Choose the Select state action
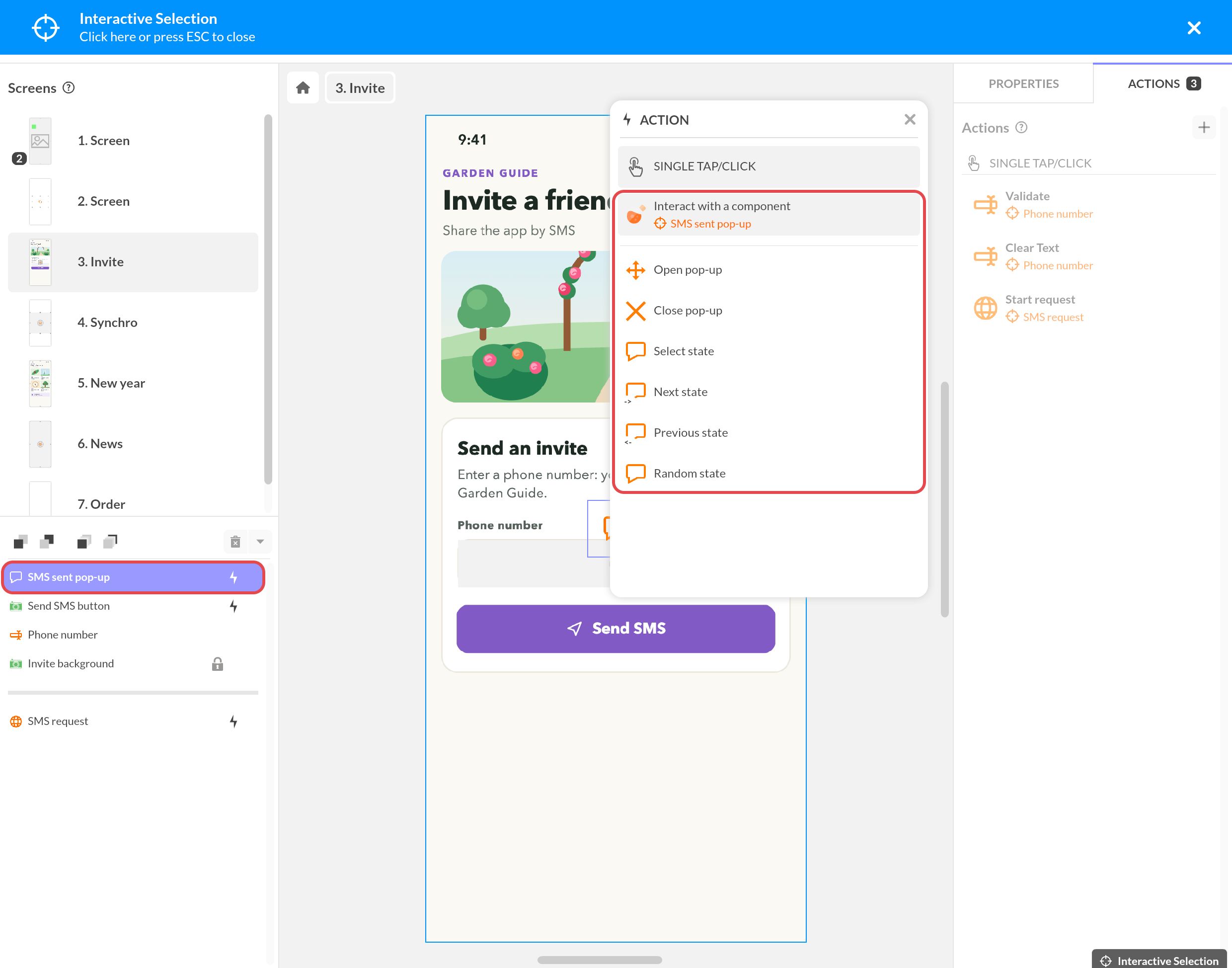This screenshot has height=968, width=1232. pyautogui.click(x=769, y=351)
